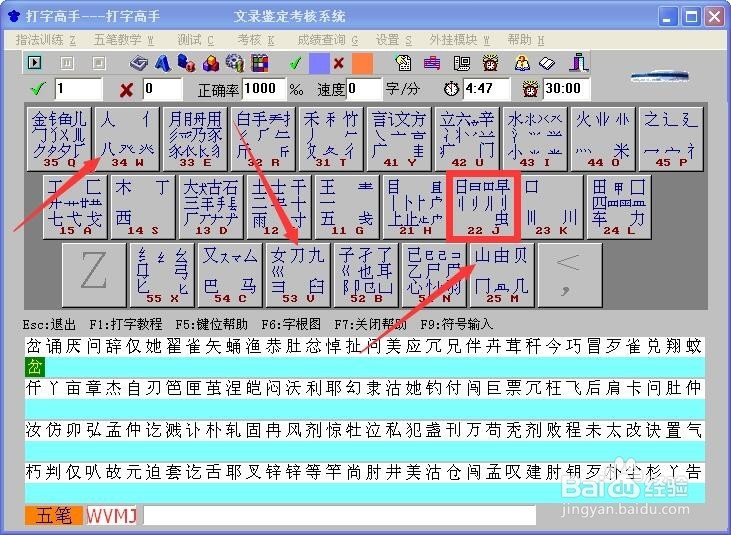Click the time limit field 30:00
The height and width of the screenshot is (535, 731).
pos(567,89)
